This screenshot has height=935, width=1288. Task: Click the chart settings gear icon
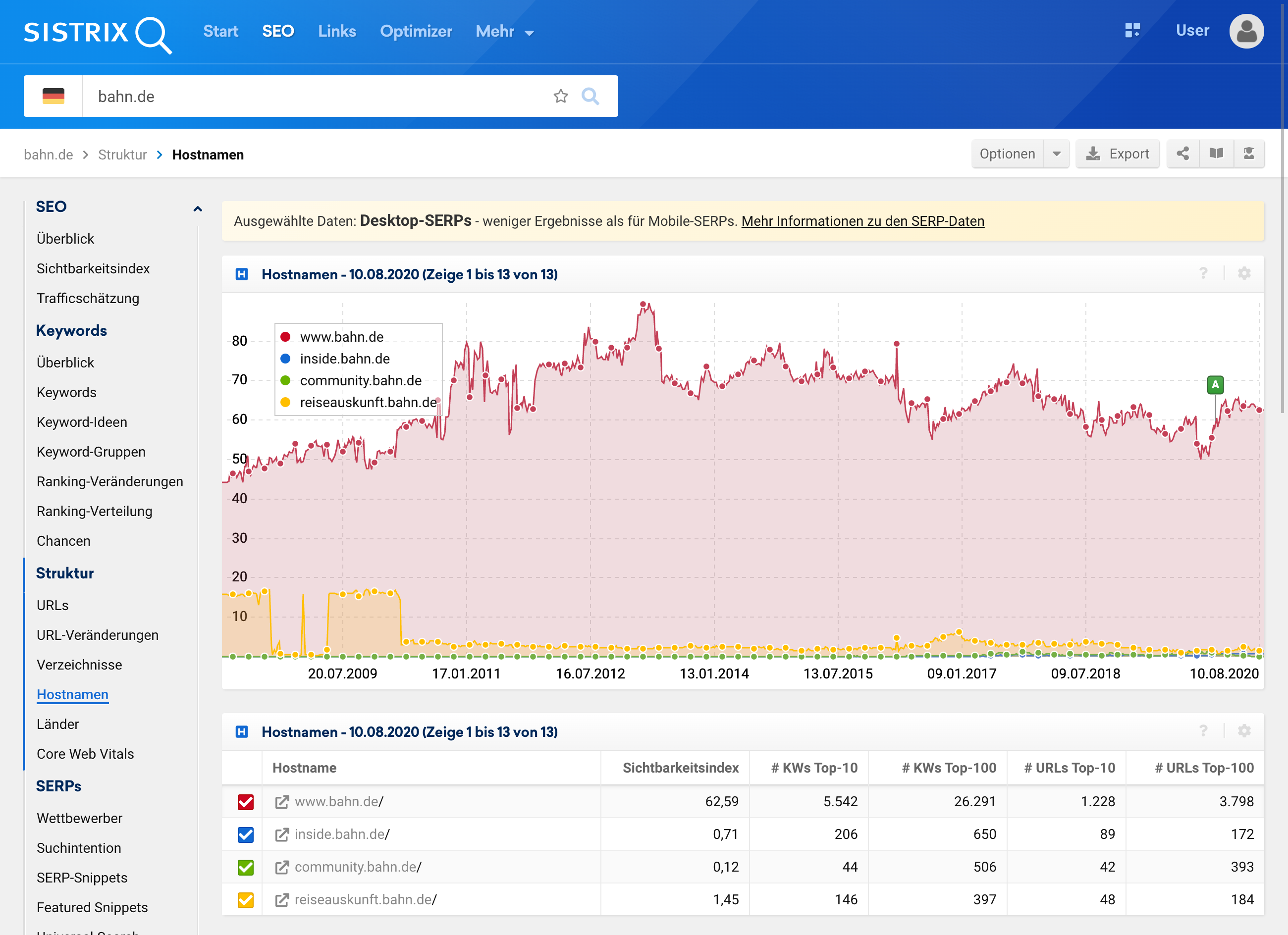click(1244, 274)
